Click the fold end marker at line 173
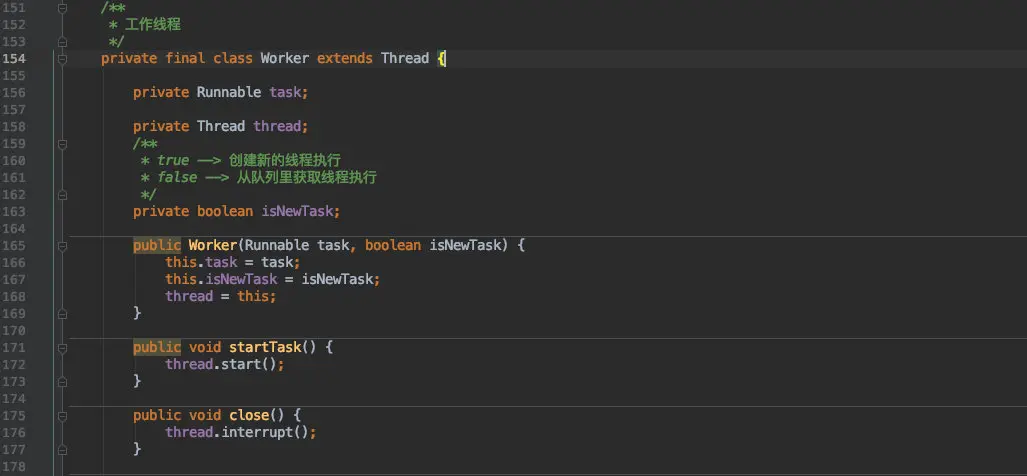This screenshot has width=1027, height=476. tap(62, 382)
